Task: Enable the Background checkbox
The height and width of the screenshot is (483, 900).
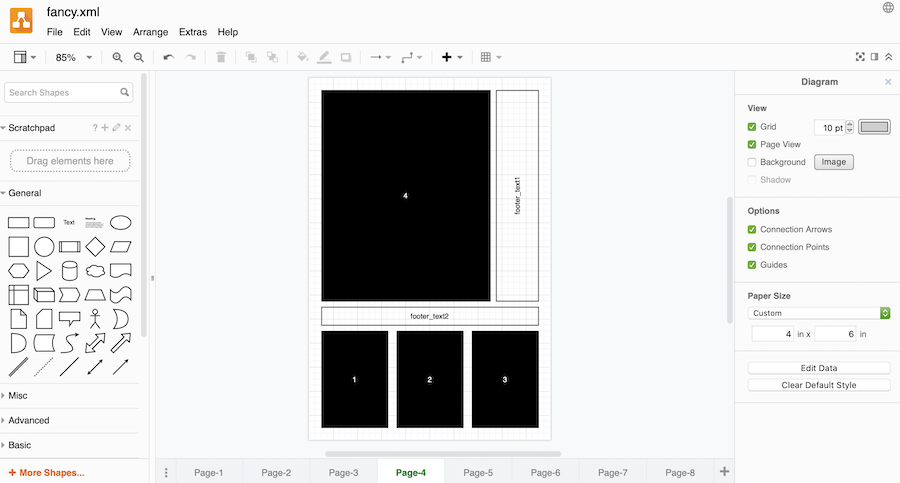Action: (752, 163)
